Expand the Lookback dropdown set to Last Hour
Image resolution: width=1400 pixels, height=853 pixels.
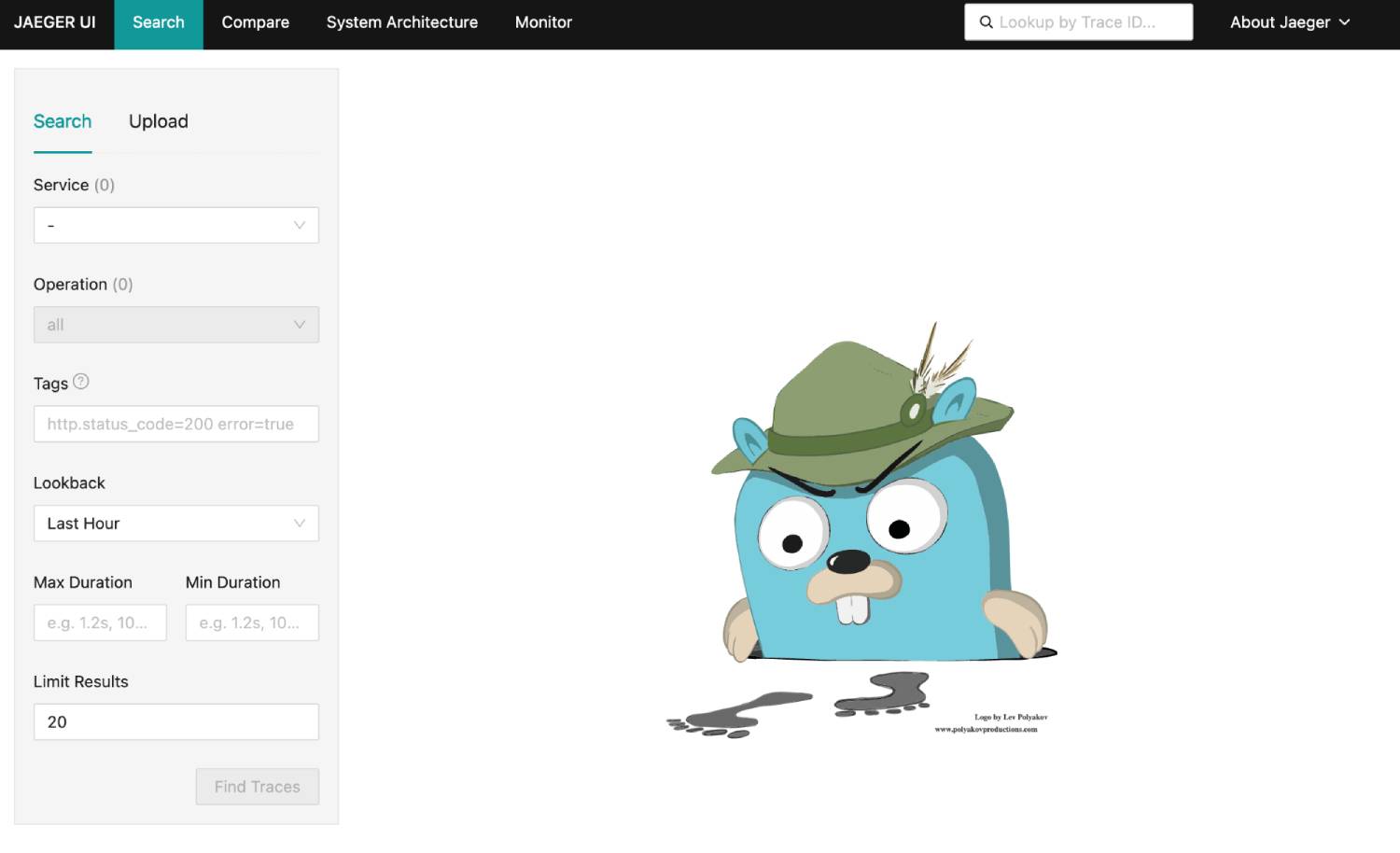click(176, 524)
